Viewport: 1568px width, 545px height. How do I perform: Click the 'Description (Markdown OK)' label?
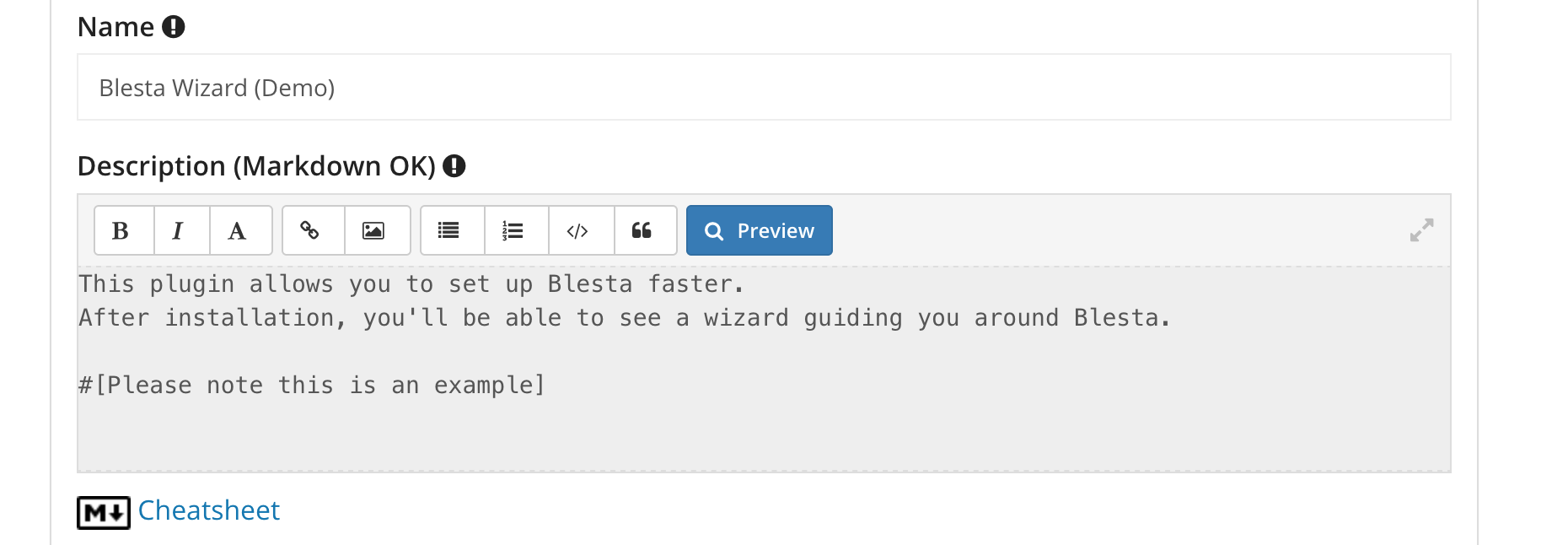255,166
